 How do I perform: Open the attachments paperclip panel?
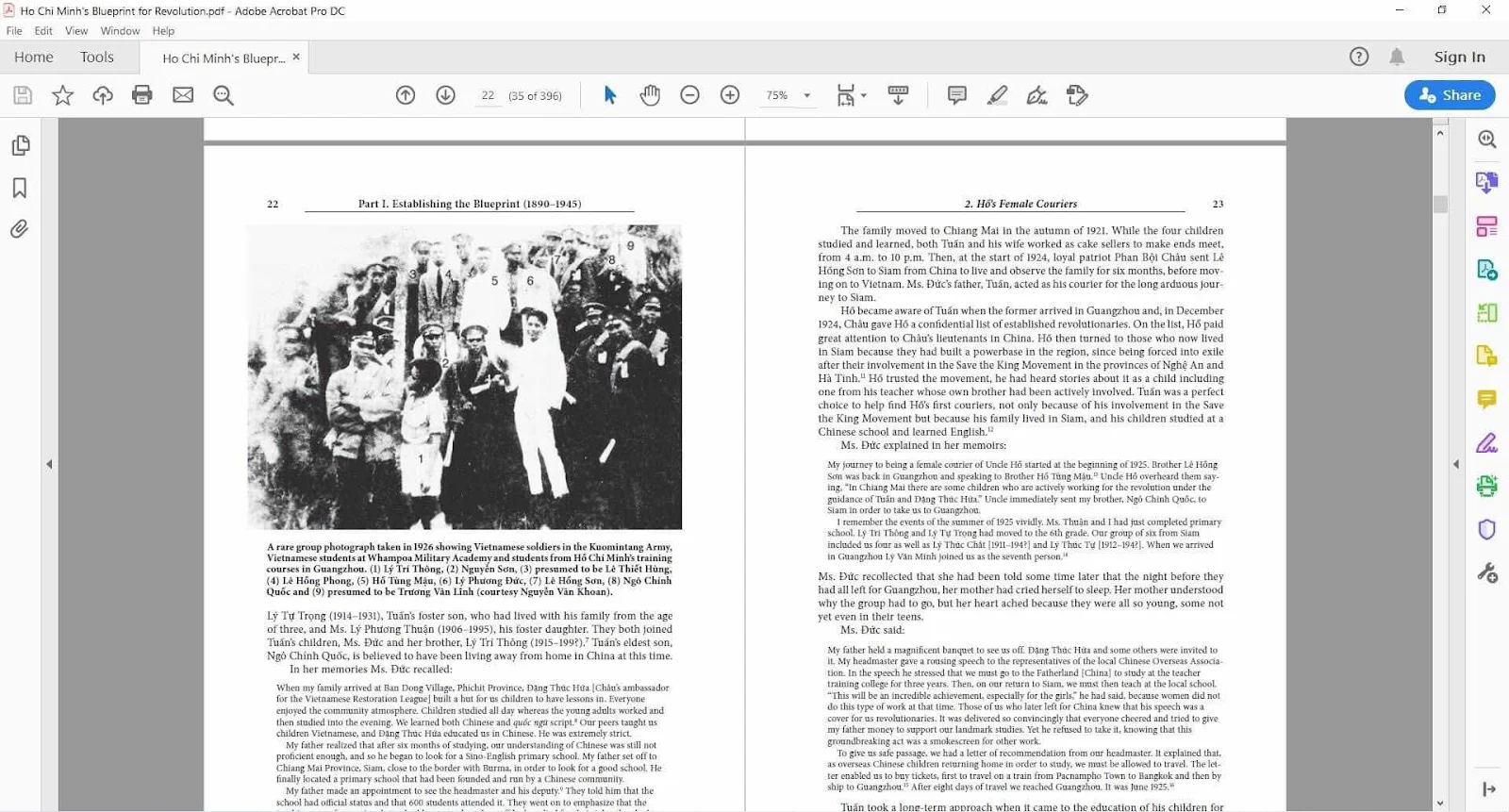20,229
